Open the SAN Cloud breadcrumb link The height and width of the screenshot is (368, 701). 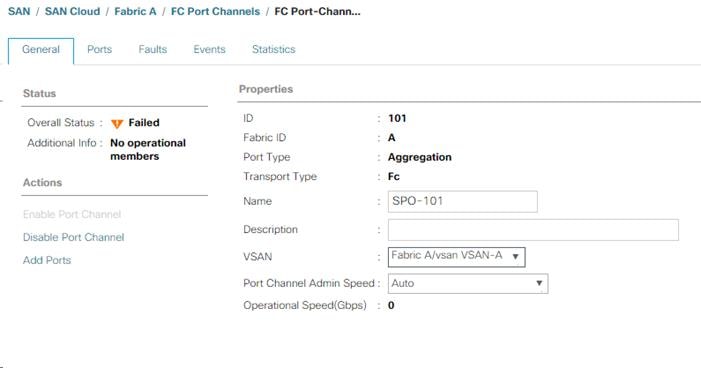coord(72,11)
